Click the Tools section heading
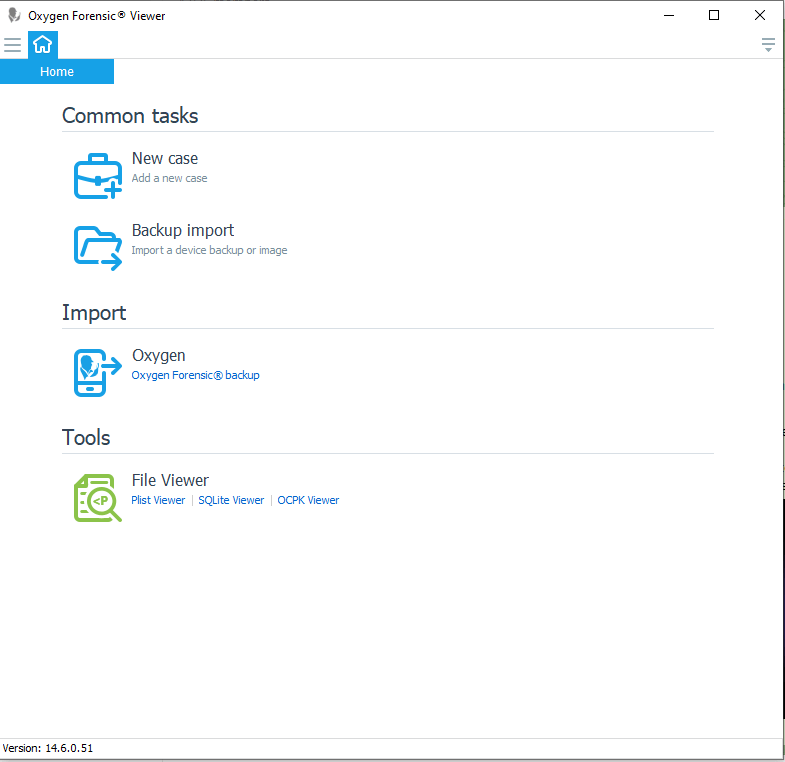Viewport: 785px width, 762px height. click(86, 438)
